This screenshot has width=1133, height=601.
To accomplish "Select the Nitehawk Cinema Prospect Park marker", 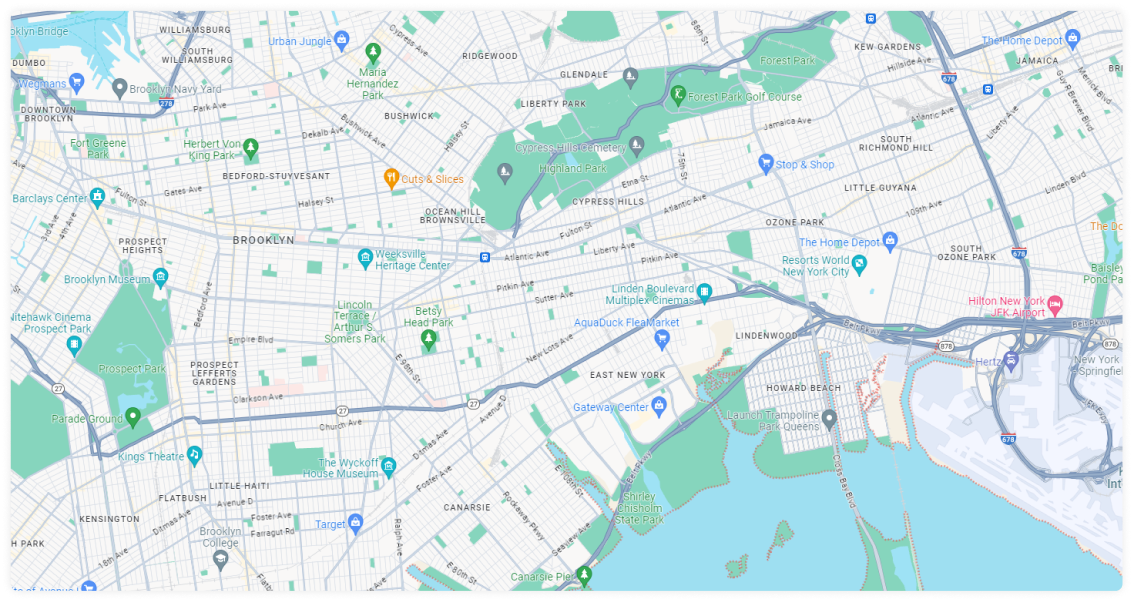I will point(74,345).
